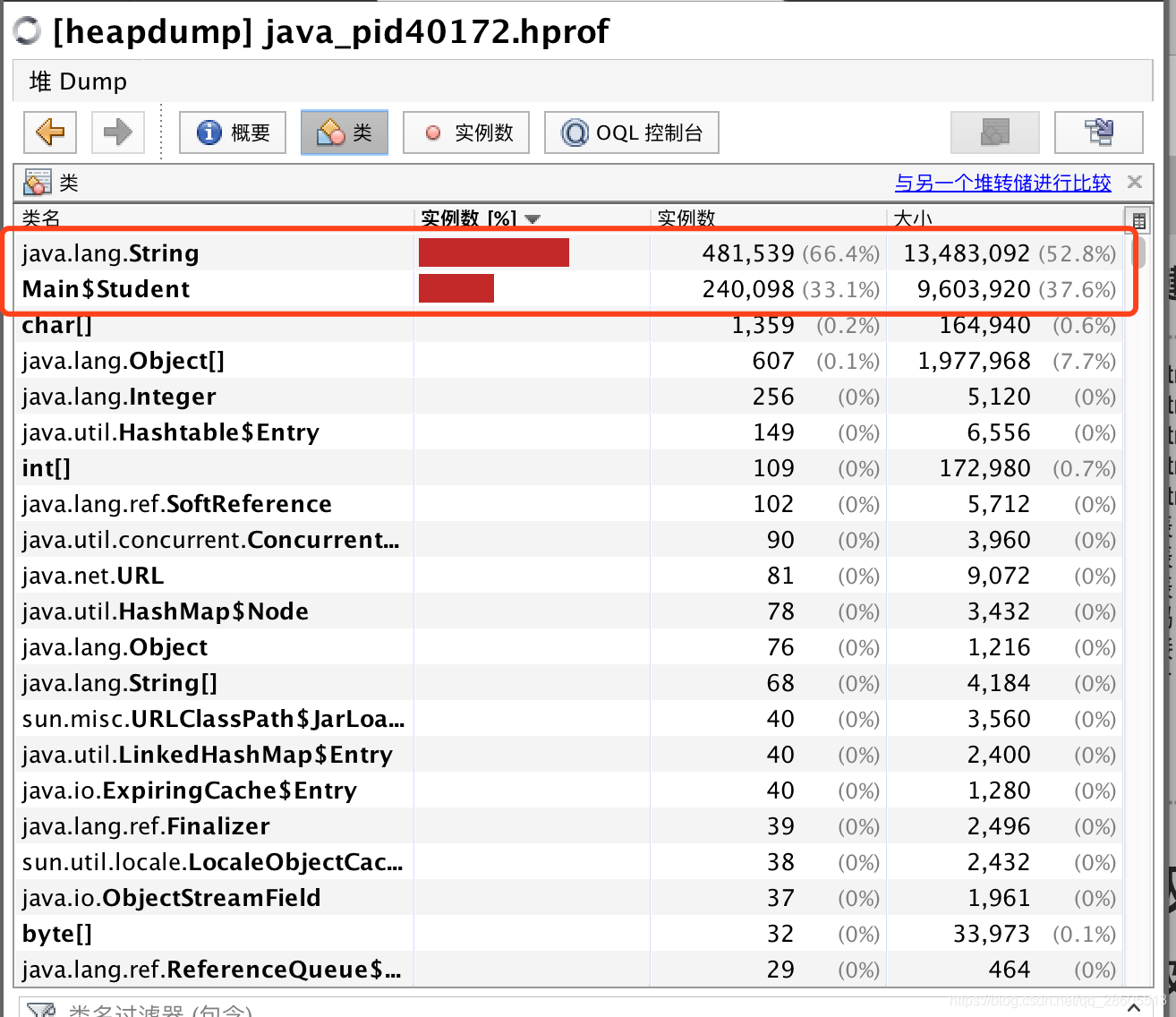The height and width of the screenshot is (1017, 1176).
Task: Select the java.util.Hashtable$Entry row
Action: click(x=568, y=432)
